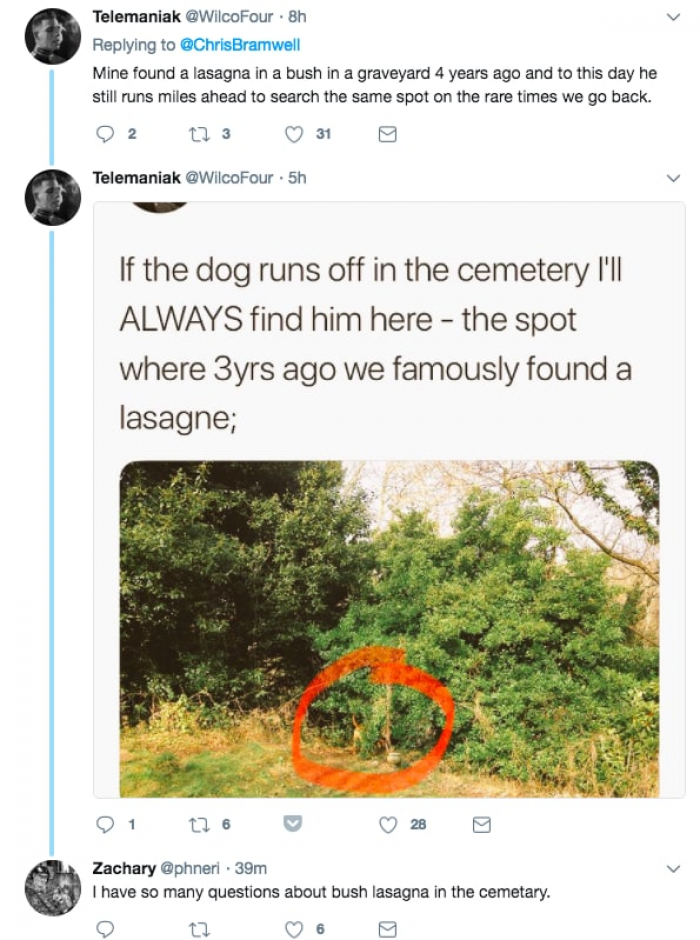This screenshot has width=700, height=940.
Task: Like Zachary's tweet with 6 likes
Action: 294,929
